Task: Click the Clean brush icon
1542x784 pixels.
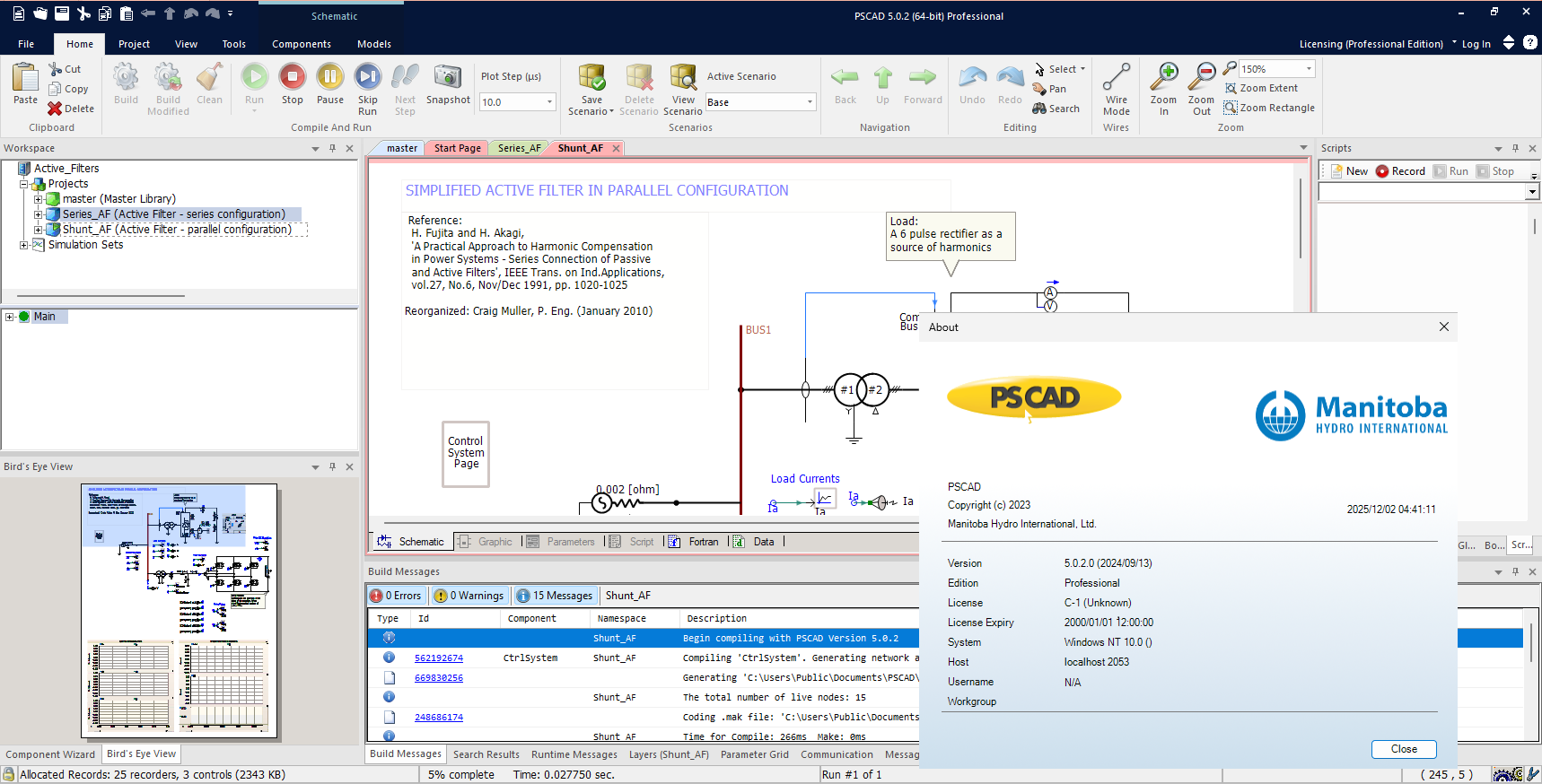Action: tap(209, 77)
